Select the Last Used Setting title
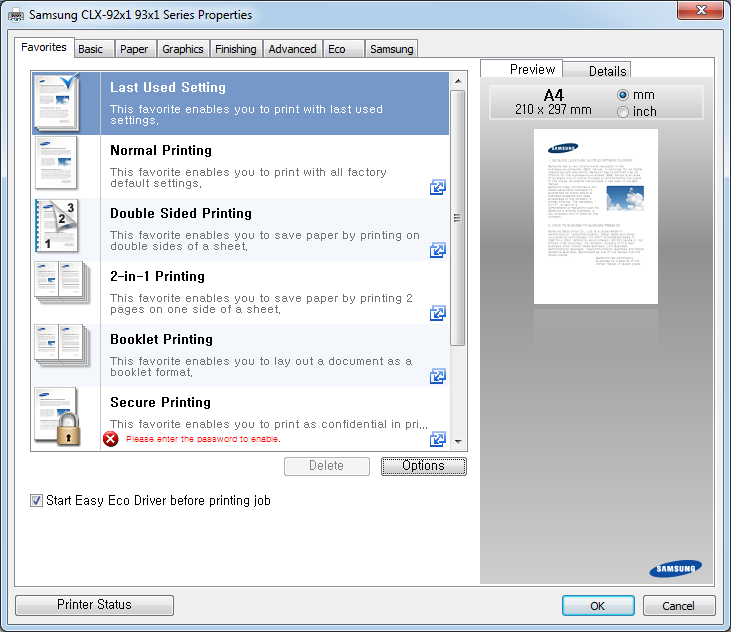The image size is (731, 632). 168,87
